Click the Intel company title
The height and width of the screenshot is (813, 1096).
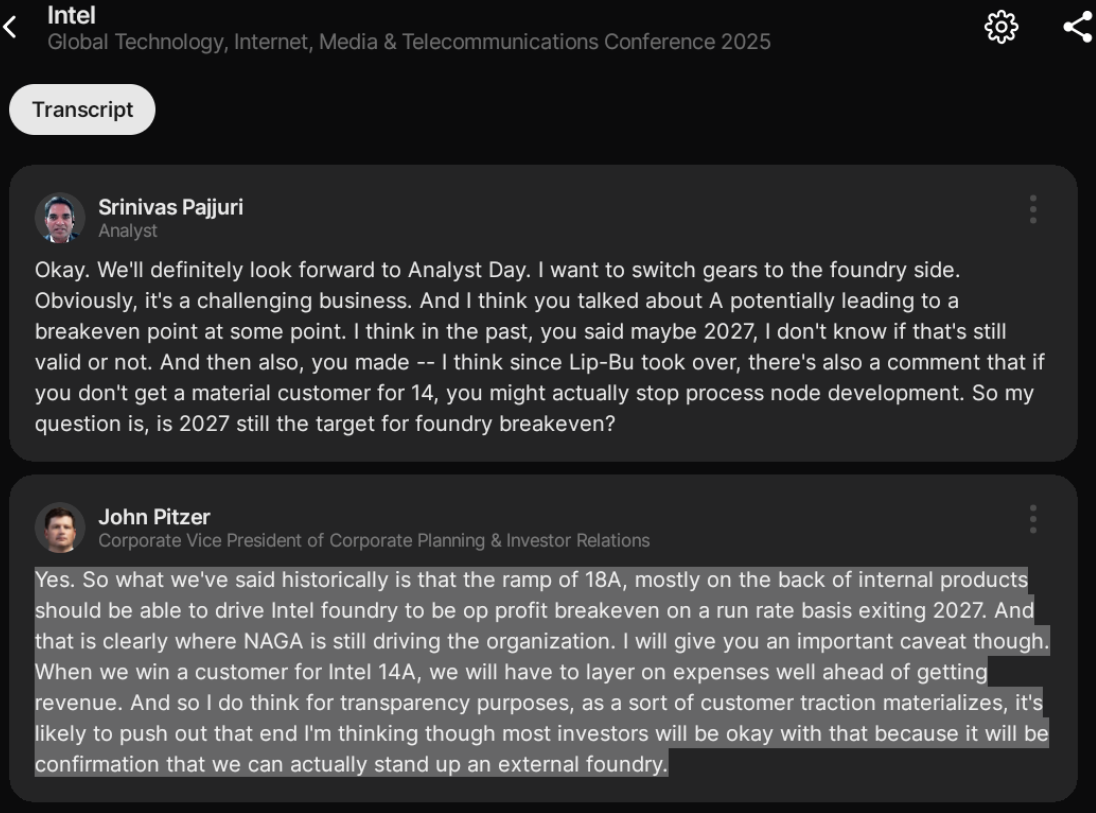click(x=71, y=16)
